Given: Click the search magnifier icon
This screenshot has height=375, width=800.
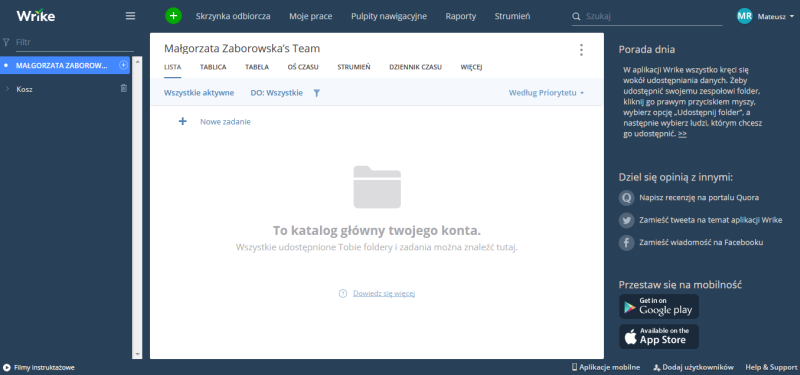Looking at the screenshot, I should coord(577,16).
